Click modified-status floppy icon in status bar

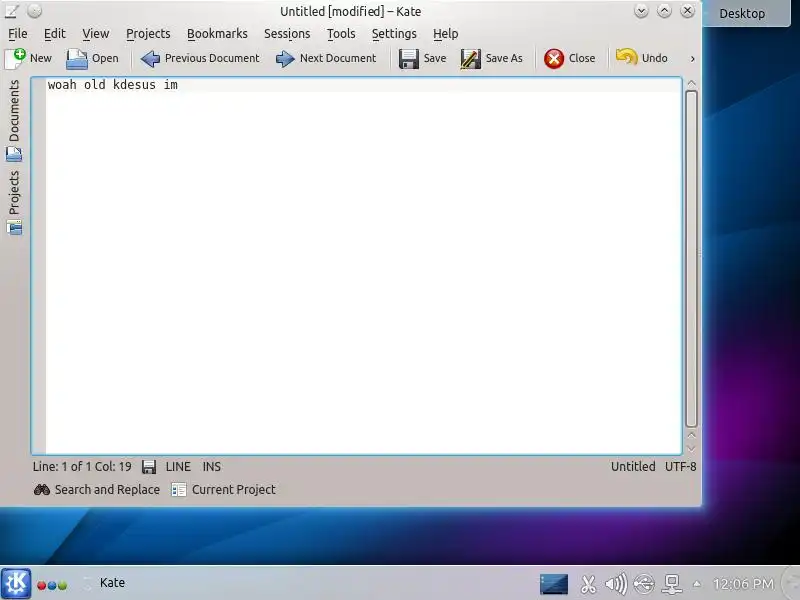point(149,467)
